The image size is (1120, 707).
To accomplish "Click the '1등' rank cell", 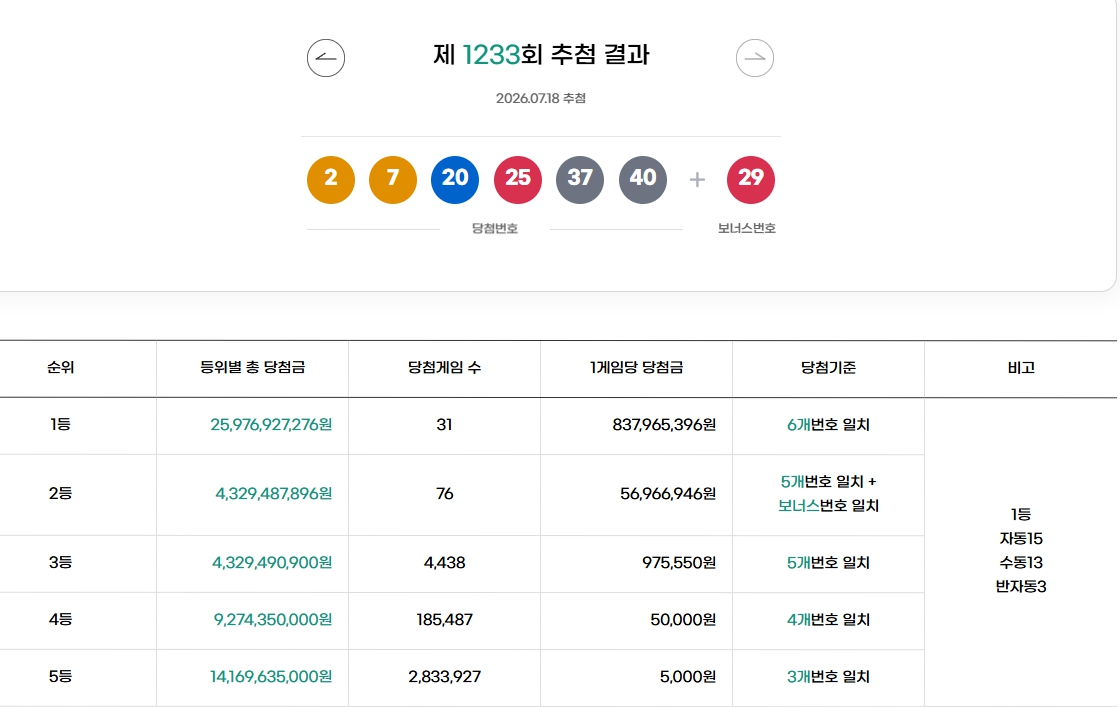I will 60,424.
